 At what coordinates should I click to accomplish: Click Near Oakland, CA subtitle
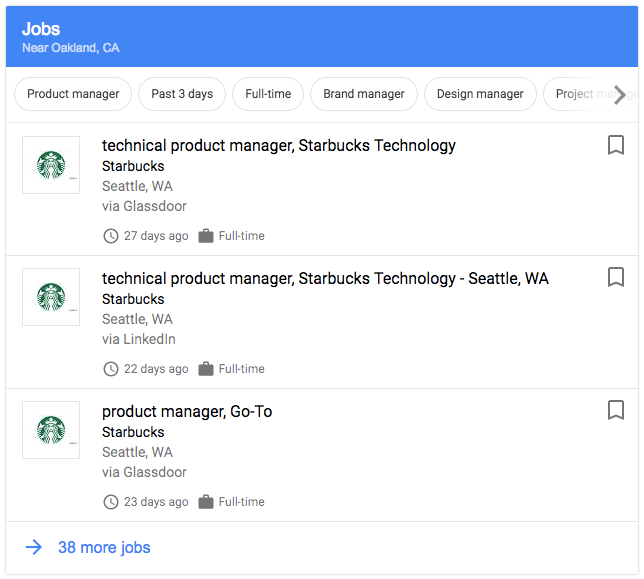point(71,48)
